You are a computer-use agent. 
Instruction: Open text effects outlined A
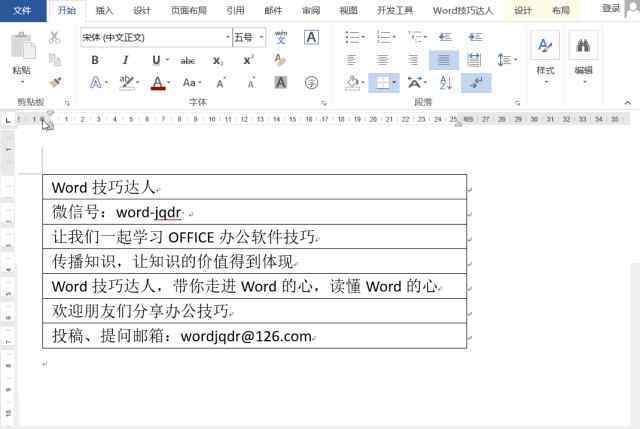click(x=96, y=83)
